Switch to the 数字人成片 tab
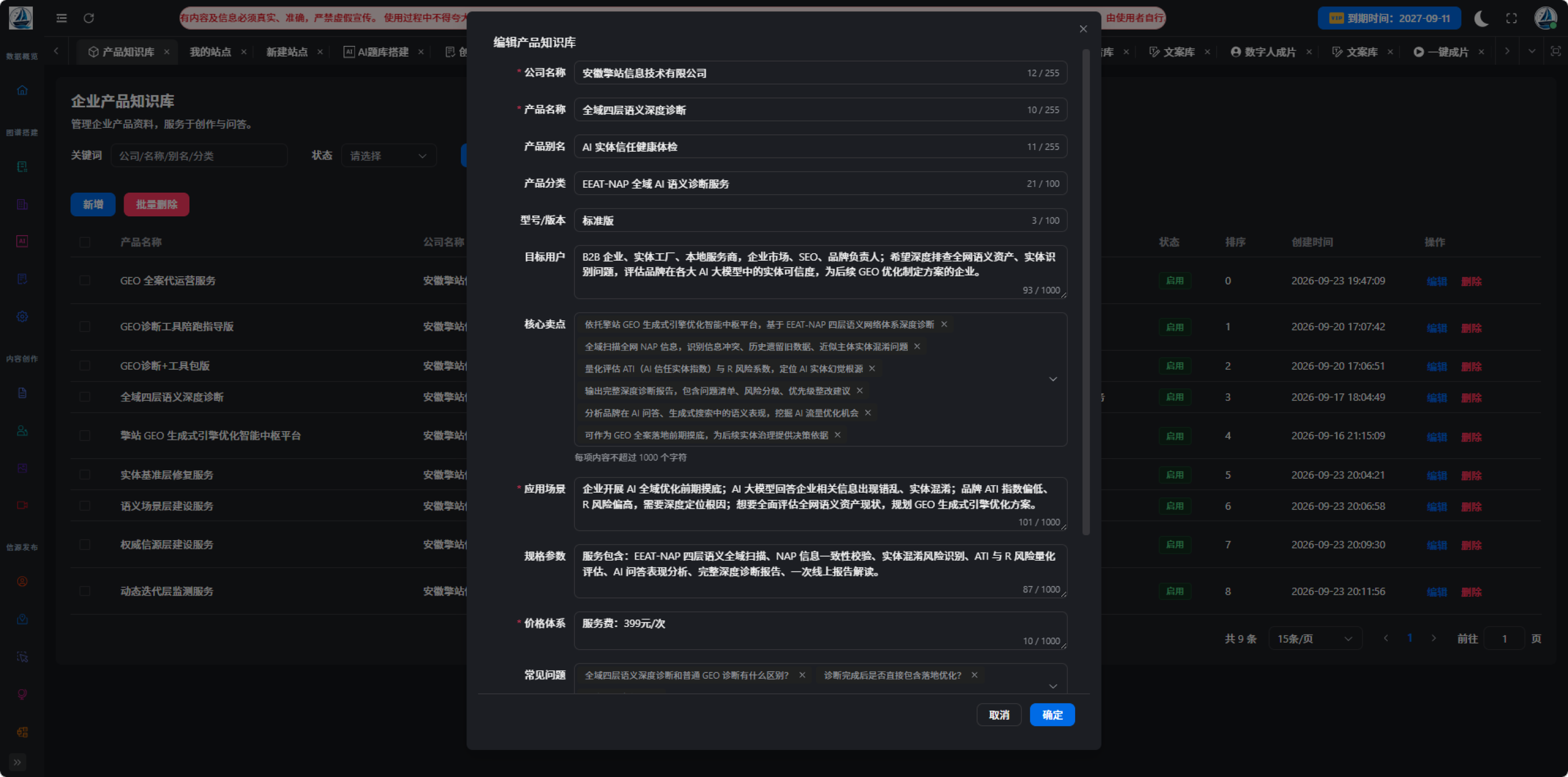 [x=1264, y=52]
